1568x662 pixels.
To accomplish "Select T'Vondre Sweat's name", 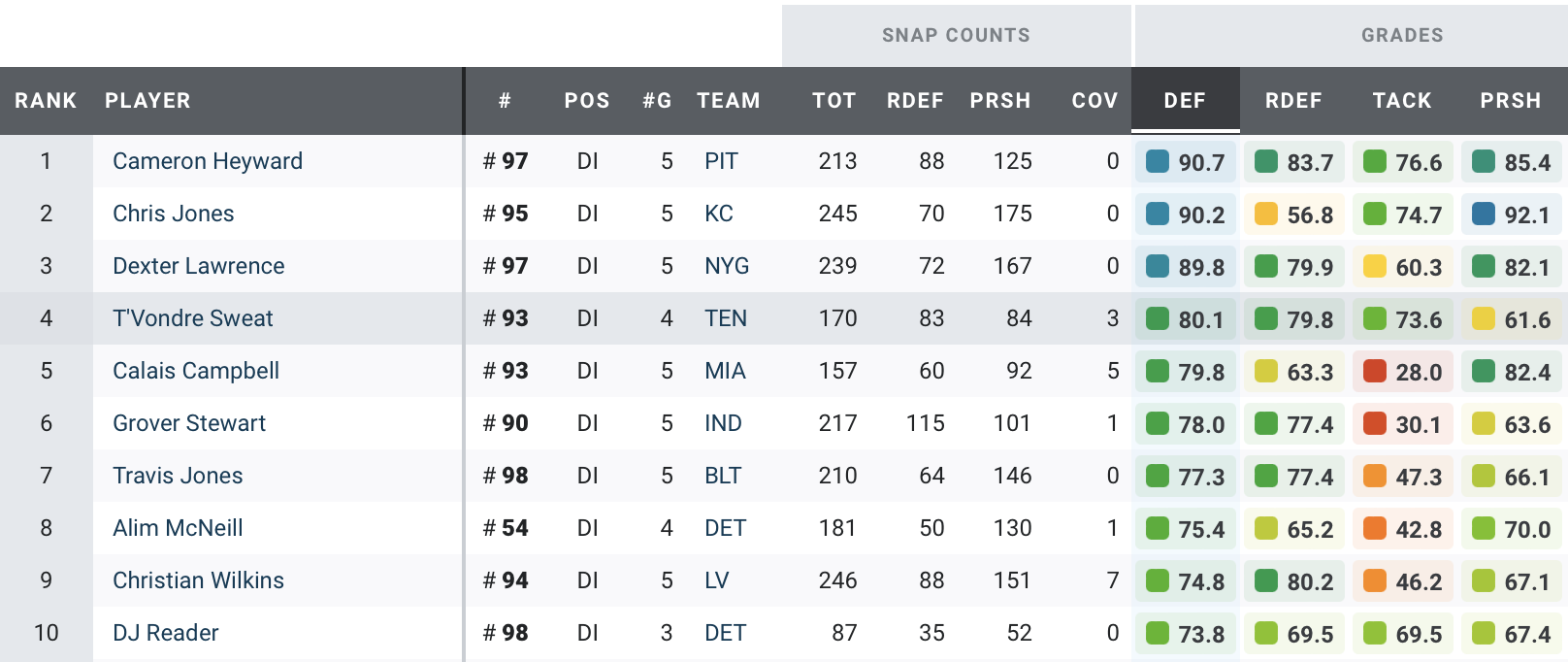I will click(192, 318).
